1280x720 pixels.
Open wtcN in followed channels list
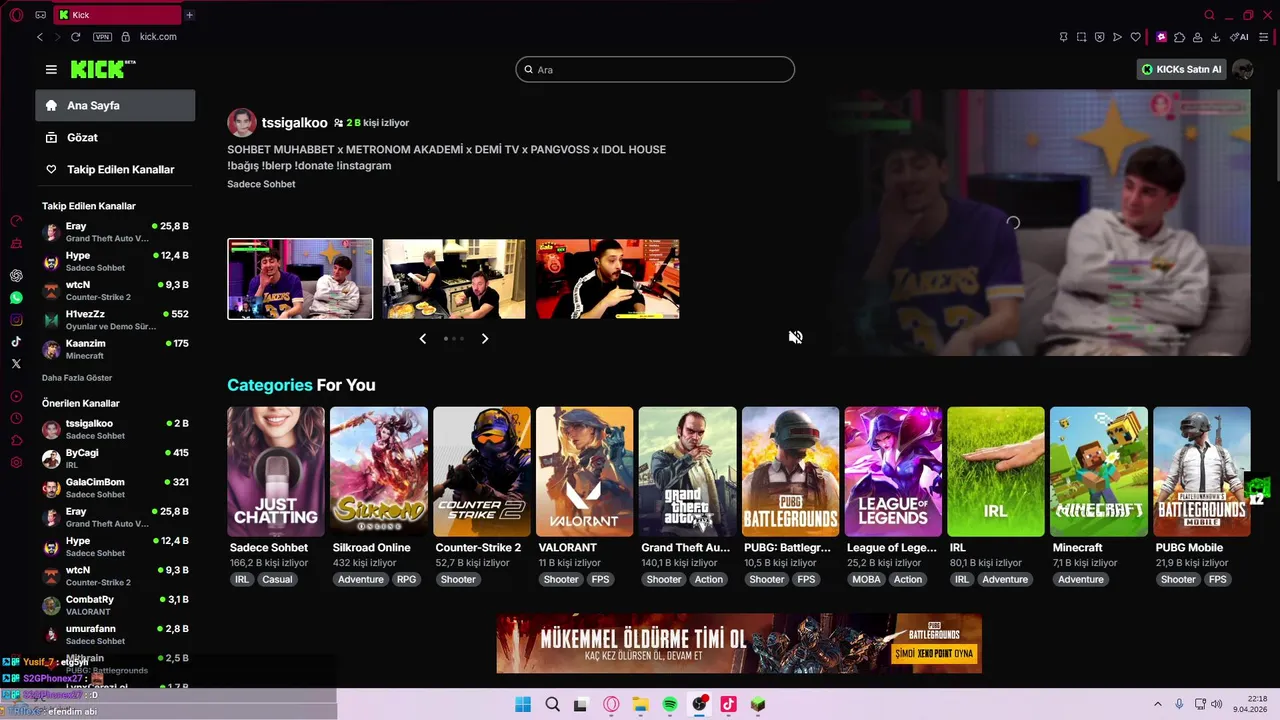115,291
